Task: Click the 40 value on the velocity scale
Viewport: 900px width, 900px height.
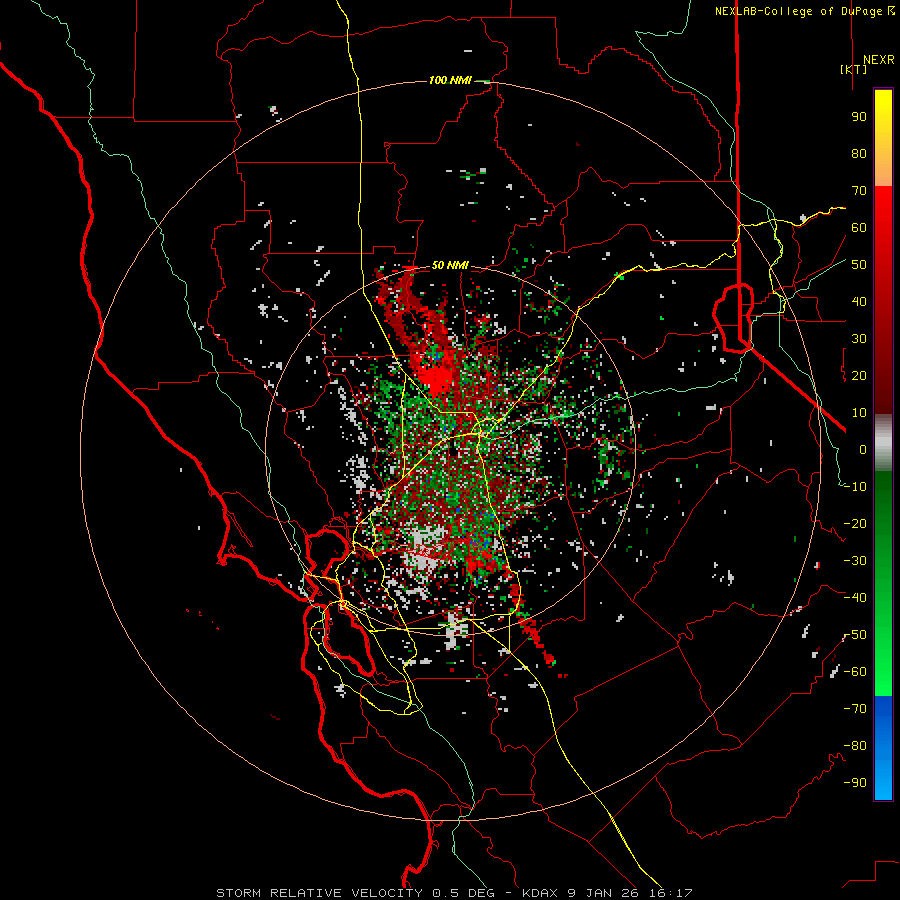Action: pos(859,301)
